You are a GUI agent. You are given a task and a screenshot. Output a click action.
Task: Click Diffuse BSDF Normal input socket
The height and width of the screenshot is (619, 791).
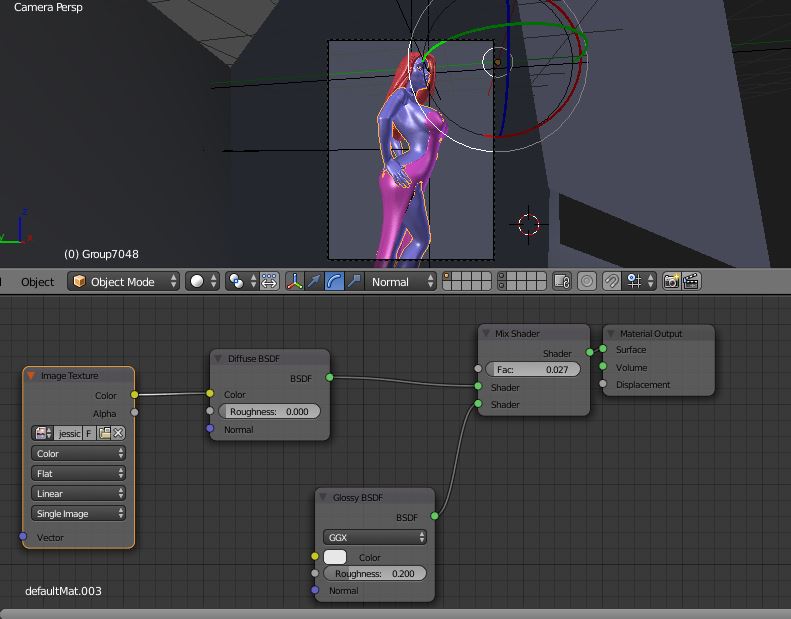pyautogui.click(x=210, y=428)
